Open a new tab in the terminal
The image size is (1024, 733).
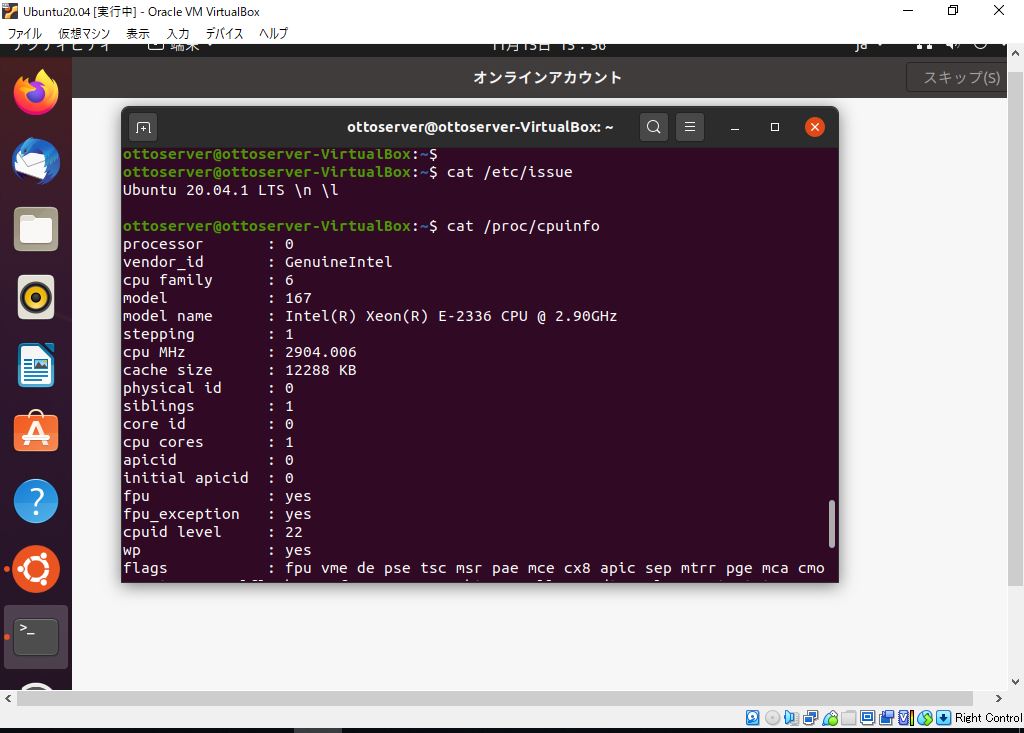143,127
